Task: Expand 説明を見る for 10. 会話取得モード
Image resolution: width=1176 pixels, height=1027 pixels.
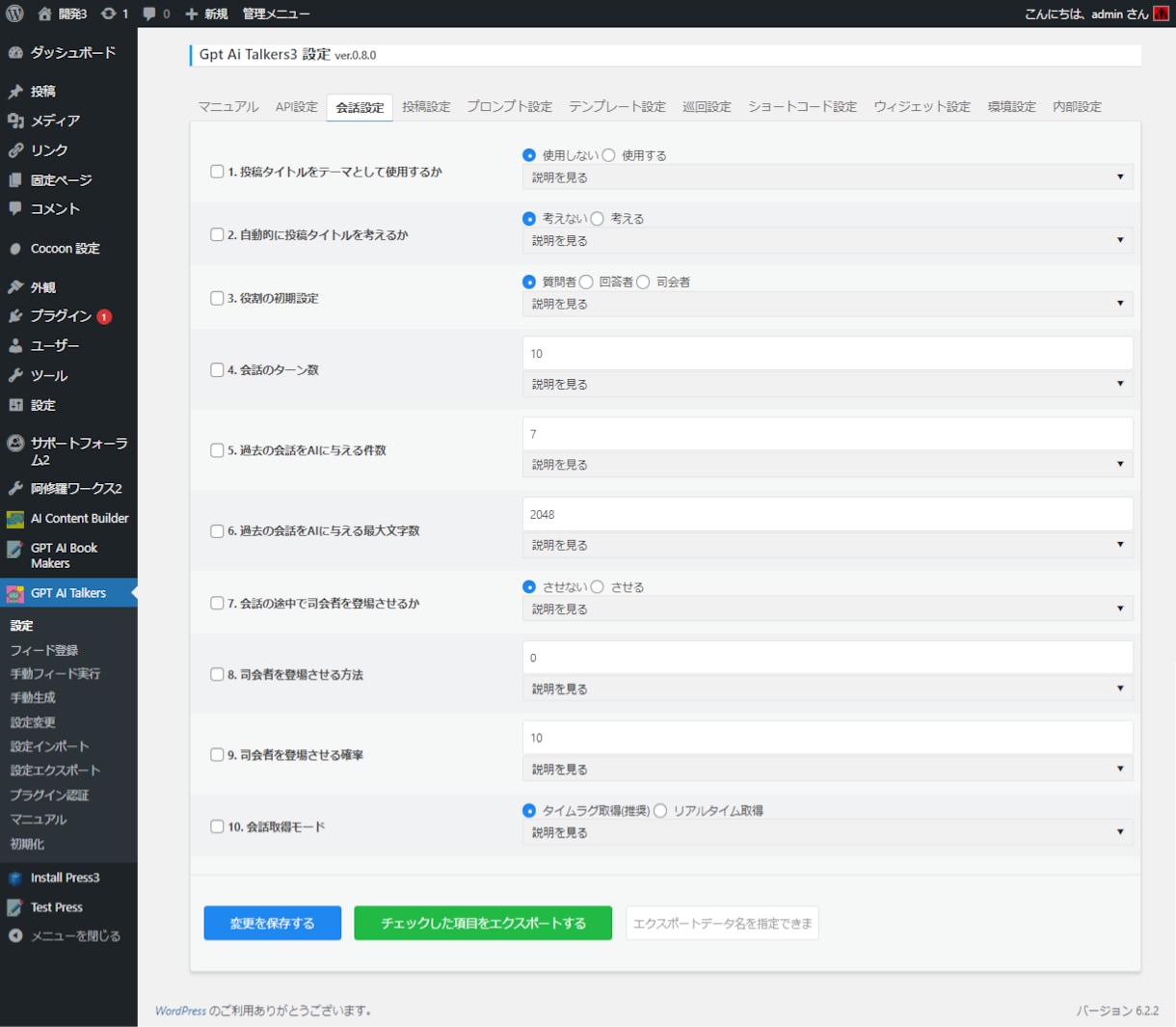Action: coord(827,832)
